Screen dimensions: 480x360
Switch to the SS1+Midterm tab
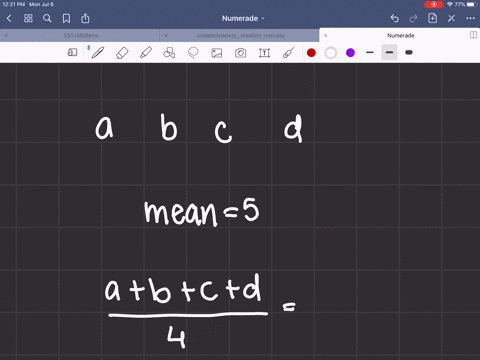(81, 35)
